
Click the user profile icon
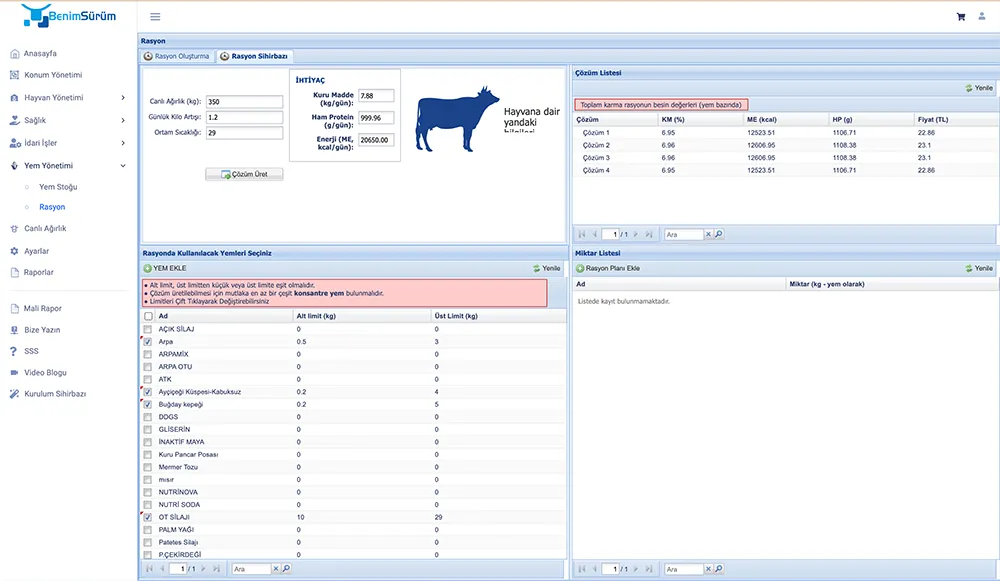[x=982, y=17]
